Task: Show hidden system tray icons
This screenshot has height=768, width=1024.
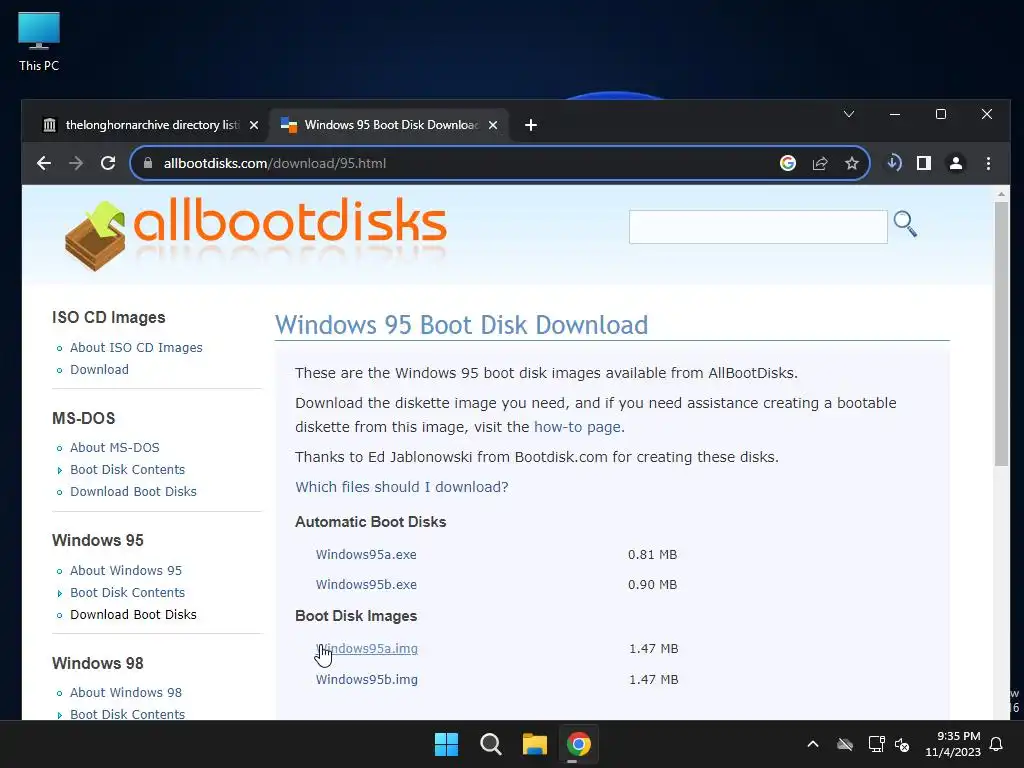Action: coord(813,744)
